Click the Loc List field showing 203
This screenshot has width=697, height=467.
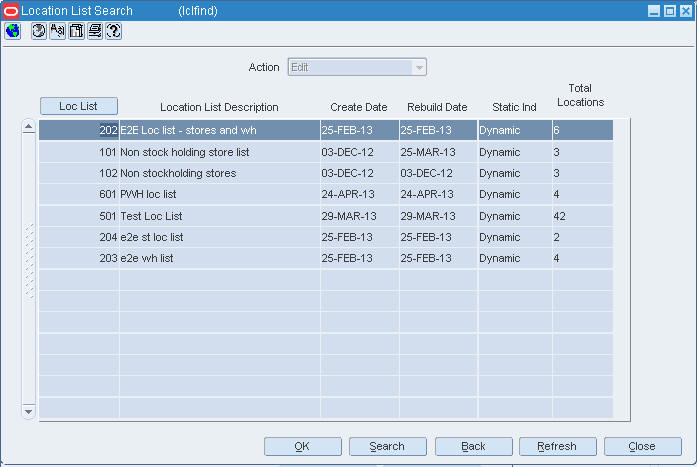pos(79,259)
